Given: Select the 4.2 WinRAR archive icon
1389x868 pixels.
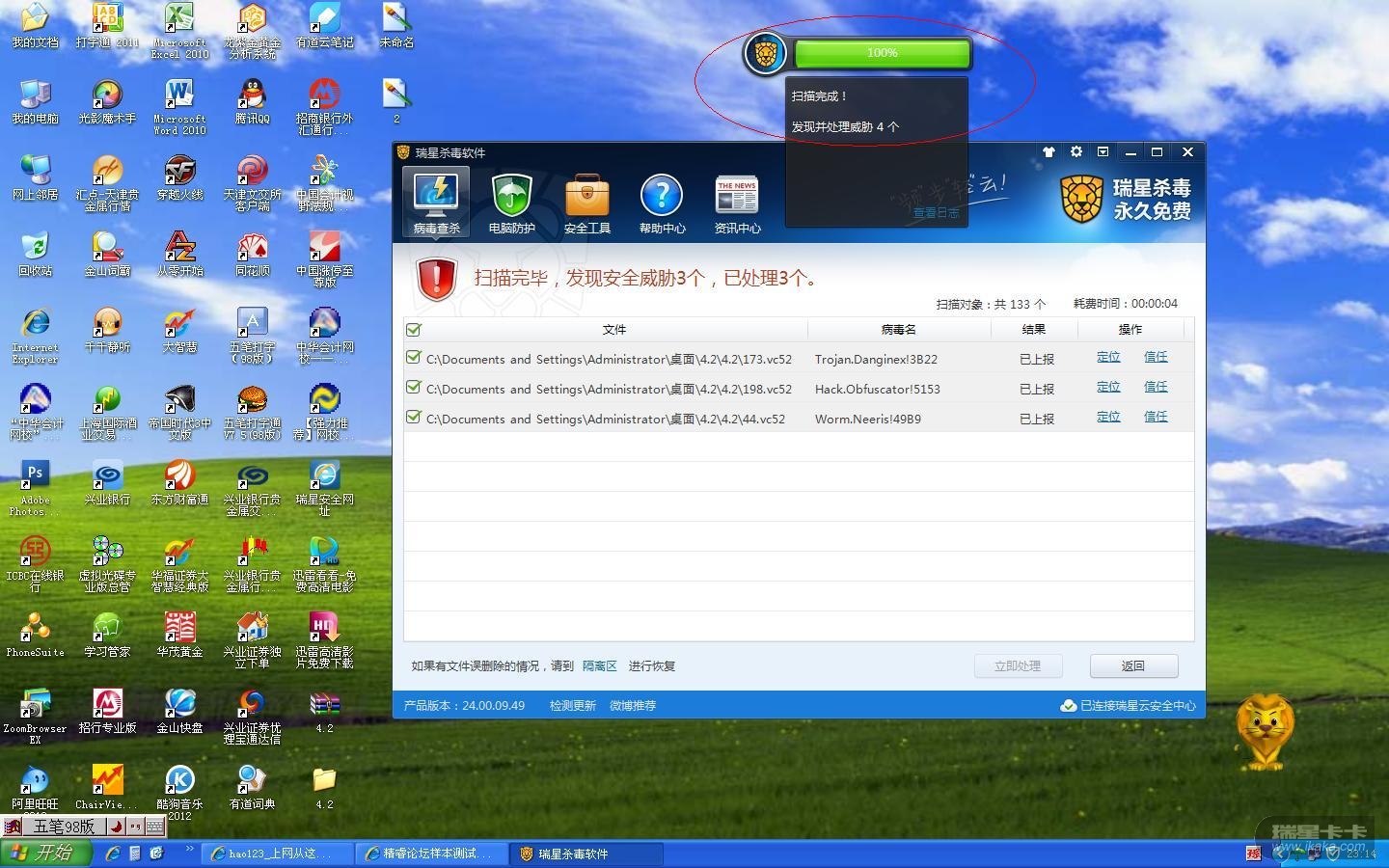Looking at the screenshot, I should coord(324,712).
